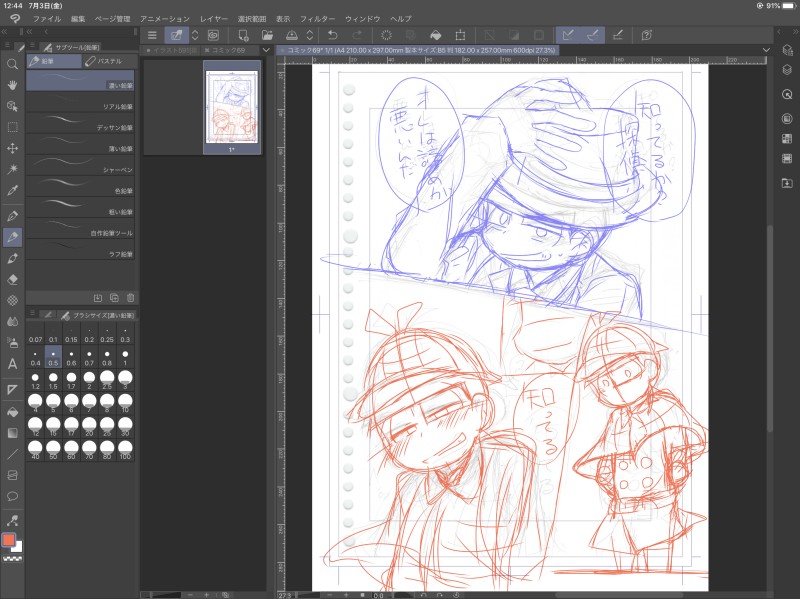Click the delete sub tool trash icon
Screen dimensions: 800x599
click(x=130, y=298)
